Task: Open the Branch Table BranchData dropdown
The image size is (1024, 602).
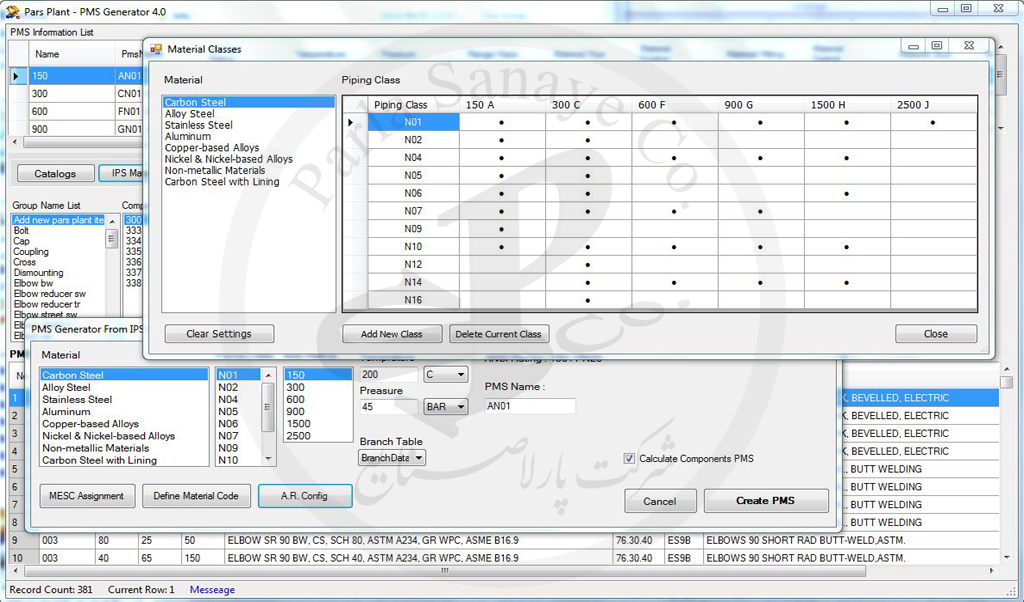Action: pos(392,458)
